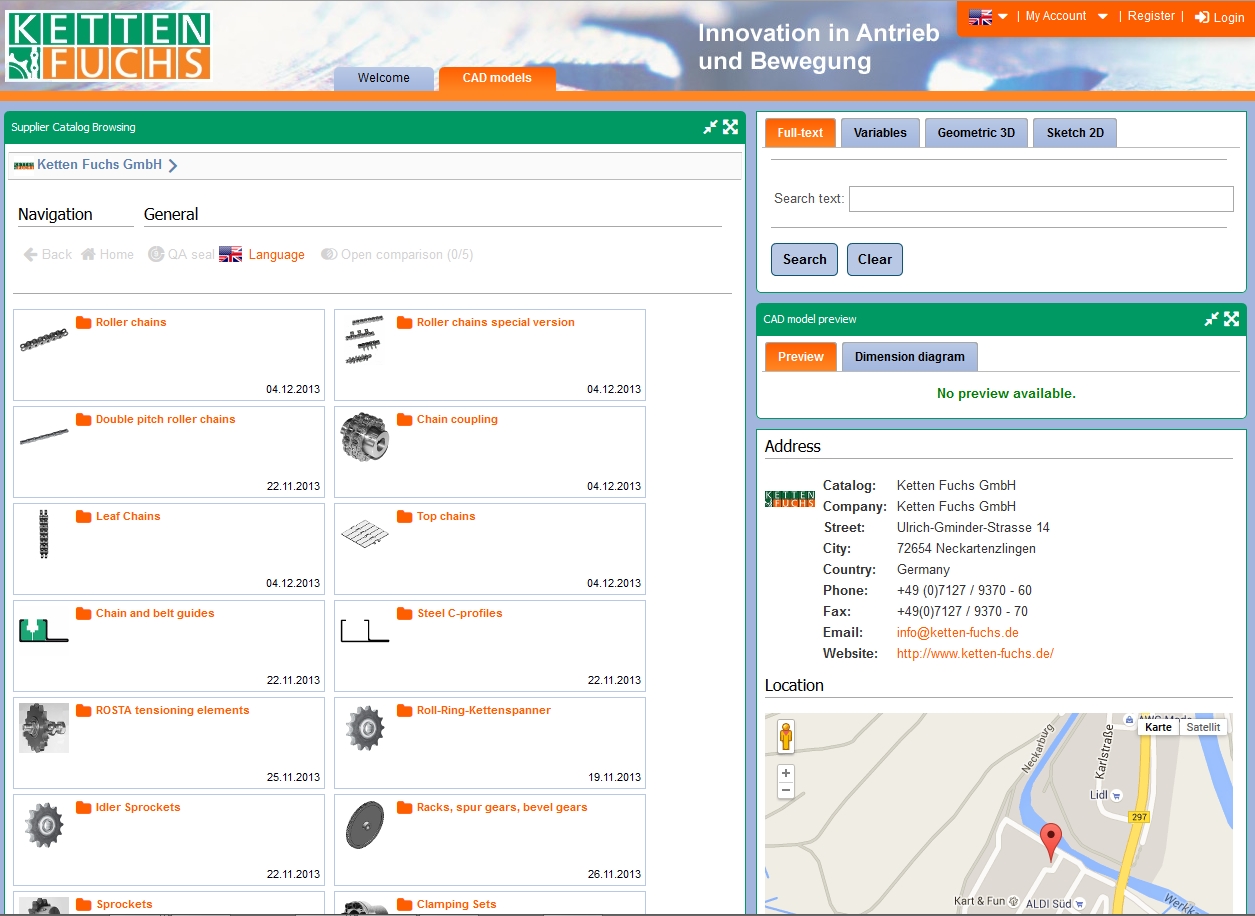Click the maximize icon in Supplier Catalog Browsing

click(731, 127)
